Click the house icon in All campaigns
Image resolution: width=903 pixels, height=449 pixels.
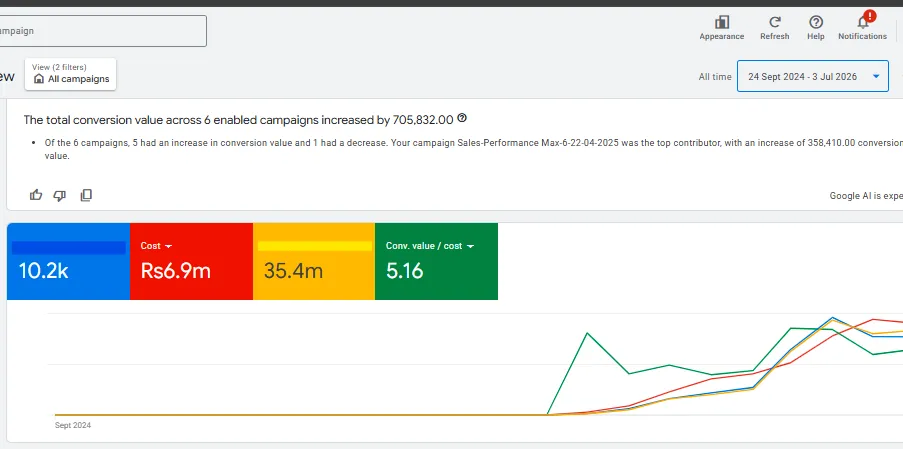pyautogui.click(x=39, y=79)
